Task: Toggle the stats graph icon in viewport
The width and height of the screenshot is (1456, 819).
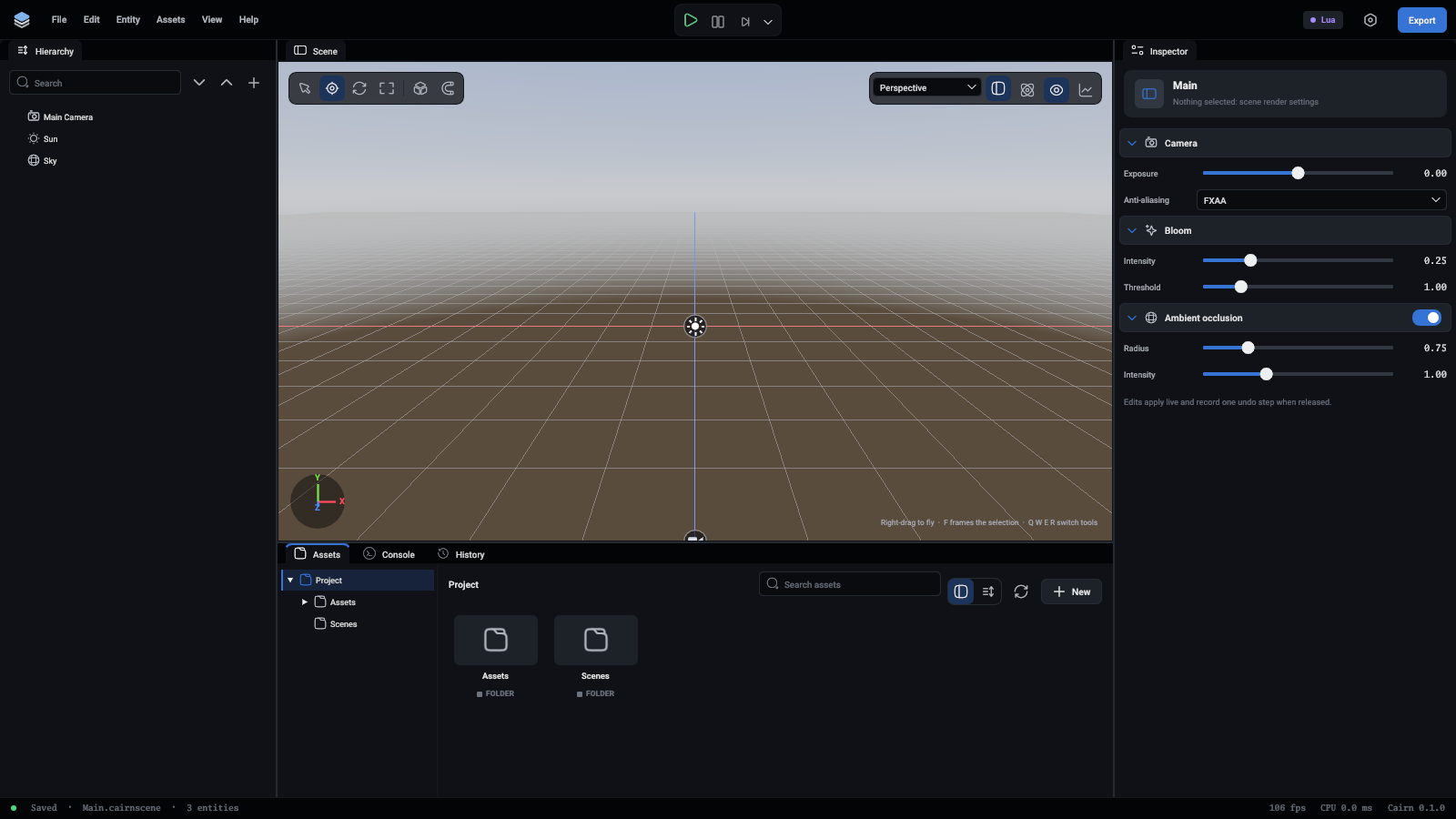Action: click(1086, 89)
